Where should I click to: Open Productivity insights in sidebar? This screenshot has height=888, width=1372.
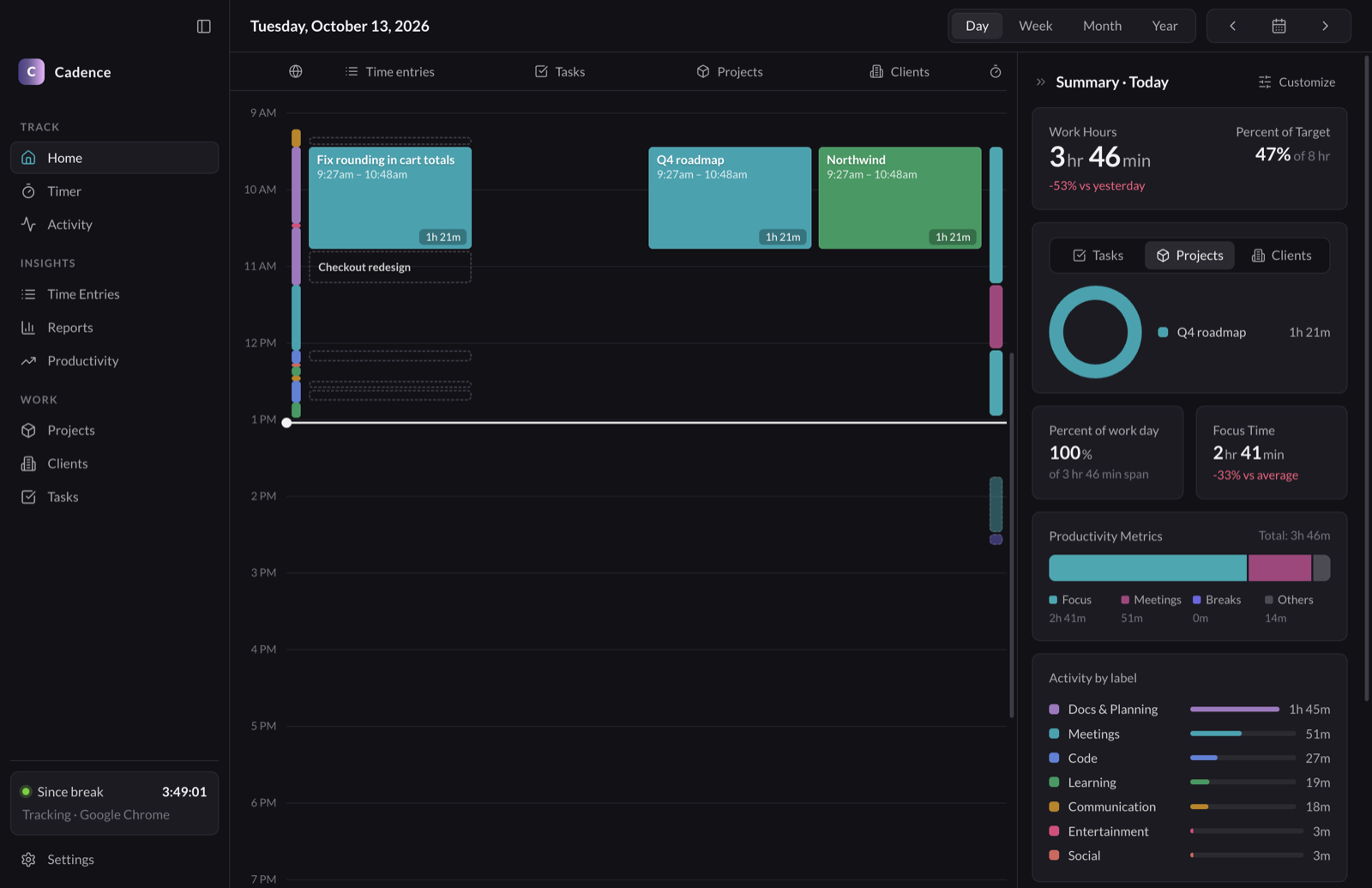(x=114, y=361)
